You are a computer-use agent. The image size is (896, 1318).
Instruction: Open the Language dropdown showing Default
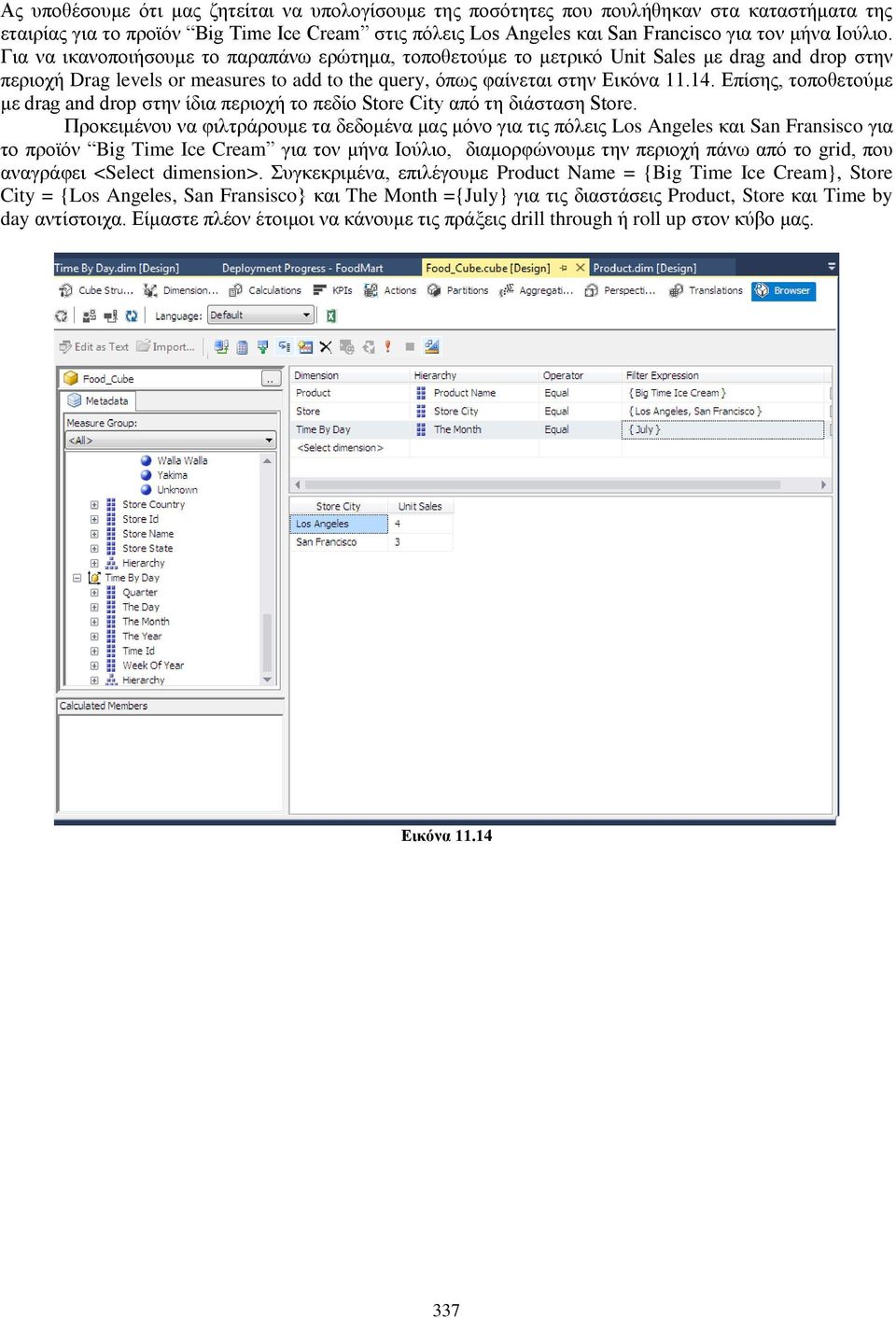260,315
